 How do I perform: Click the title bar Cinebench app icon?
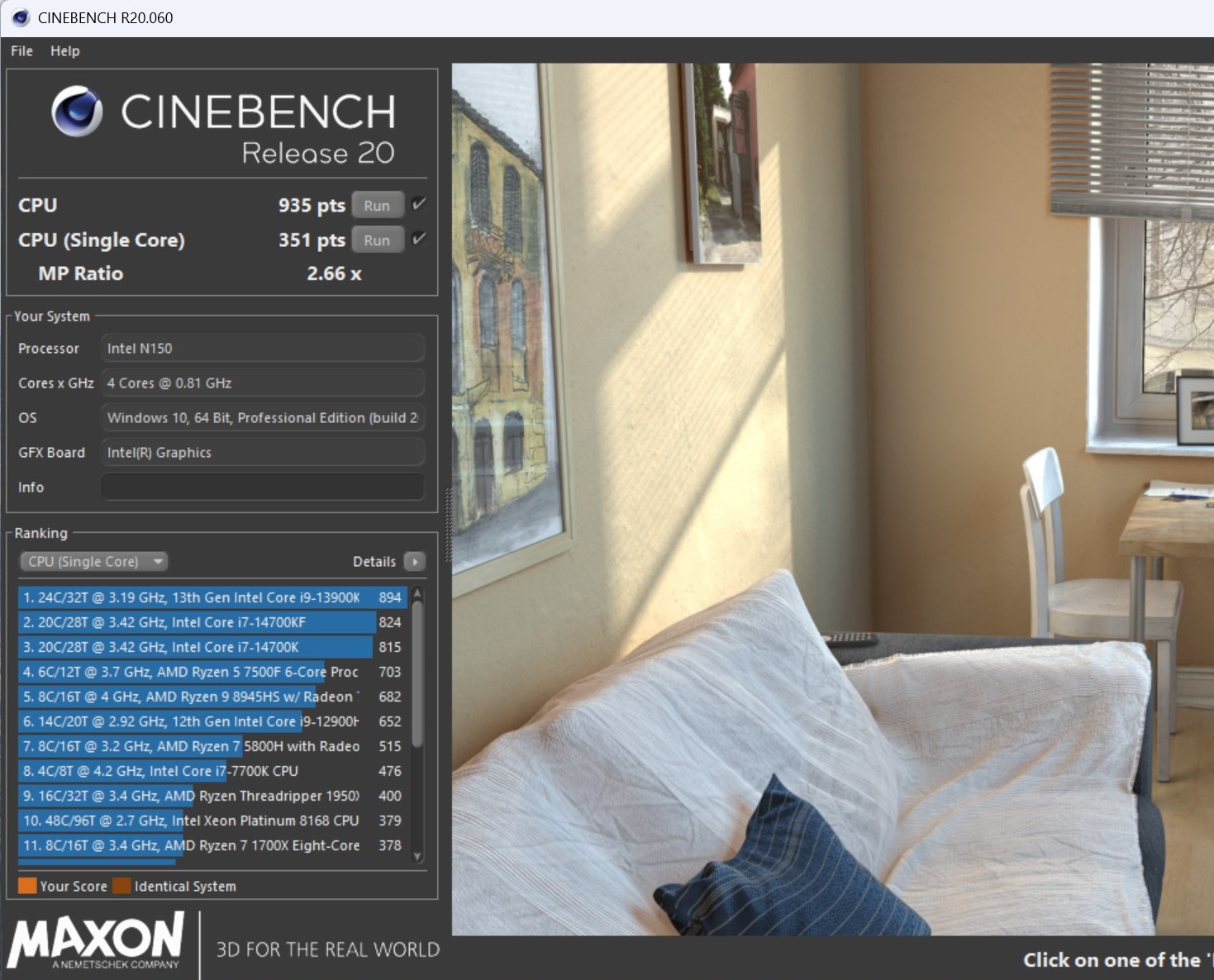(20, 17)
